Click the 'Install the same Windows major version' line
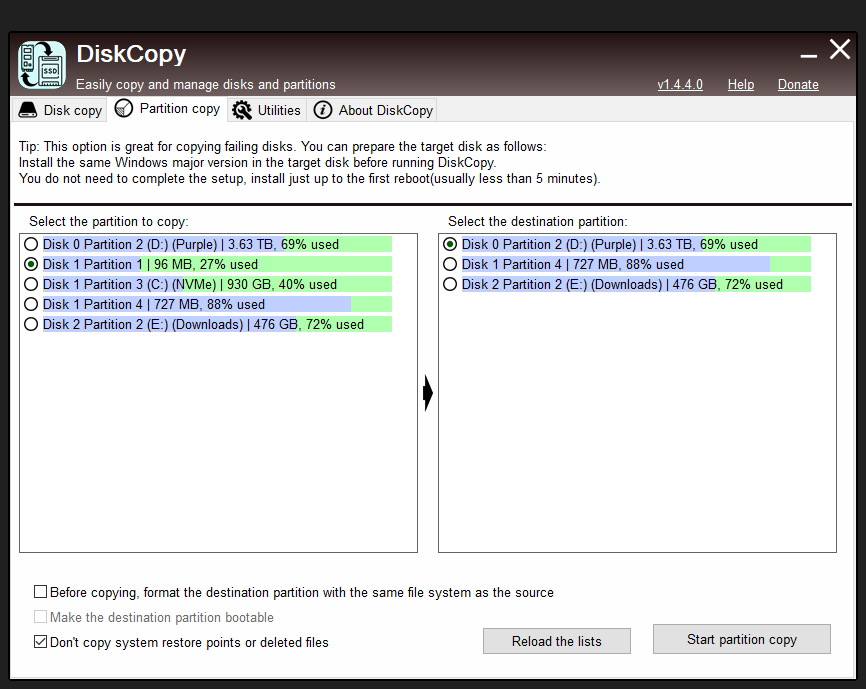The width and height of the screenshot is (866, 689). [x=257, y=162]
